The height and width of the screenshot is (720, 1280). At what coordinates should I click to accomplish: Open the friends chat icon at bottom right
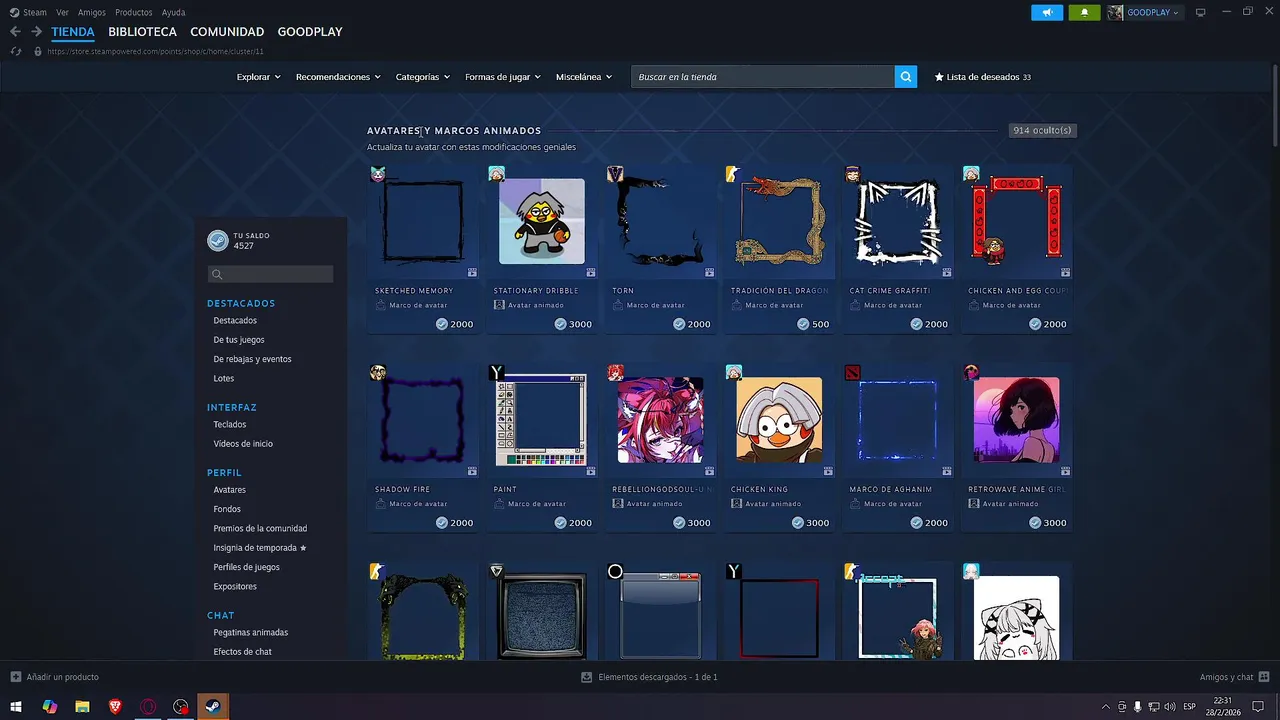pyautogui.click(x=1263, y=677)
